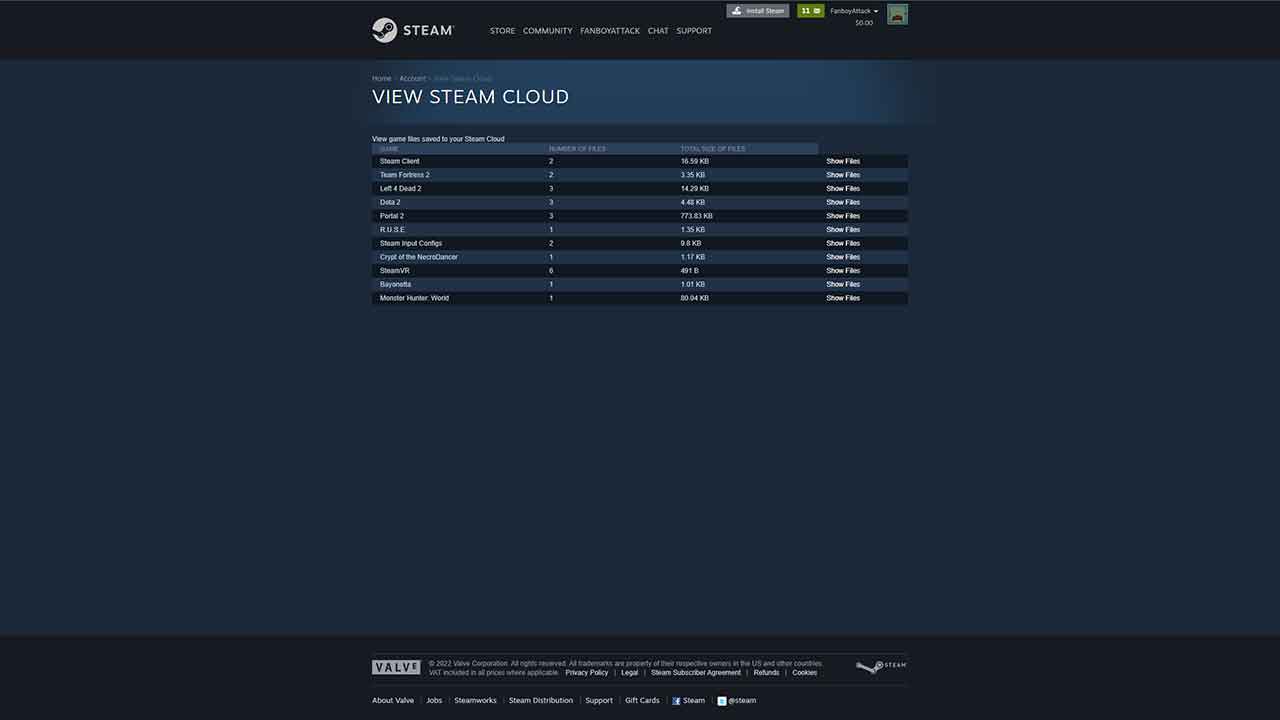
Task: Show Files for Portal 2
Action: (842, 215)
